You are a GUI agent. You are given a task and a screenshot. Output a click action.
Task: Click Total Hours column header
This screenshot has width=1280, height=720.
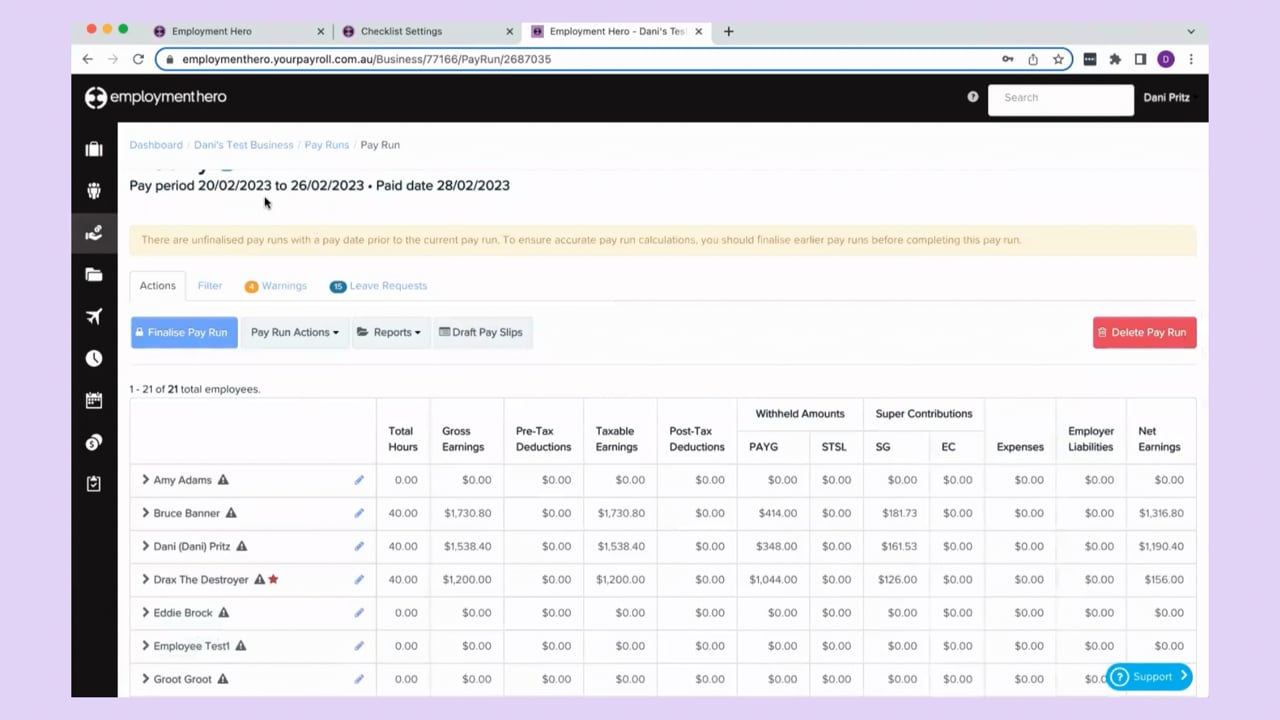(403, 439)
